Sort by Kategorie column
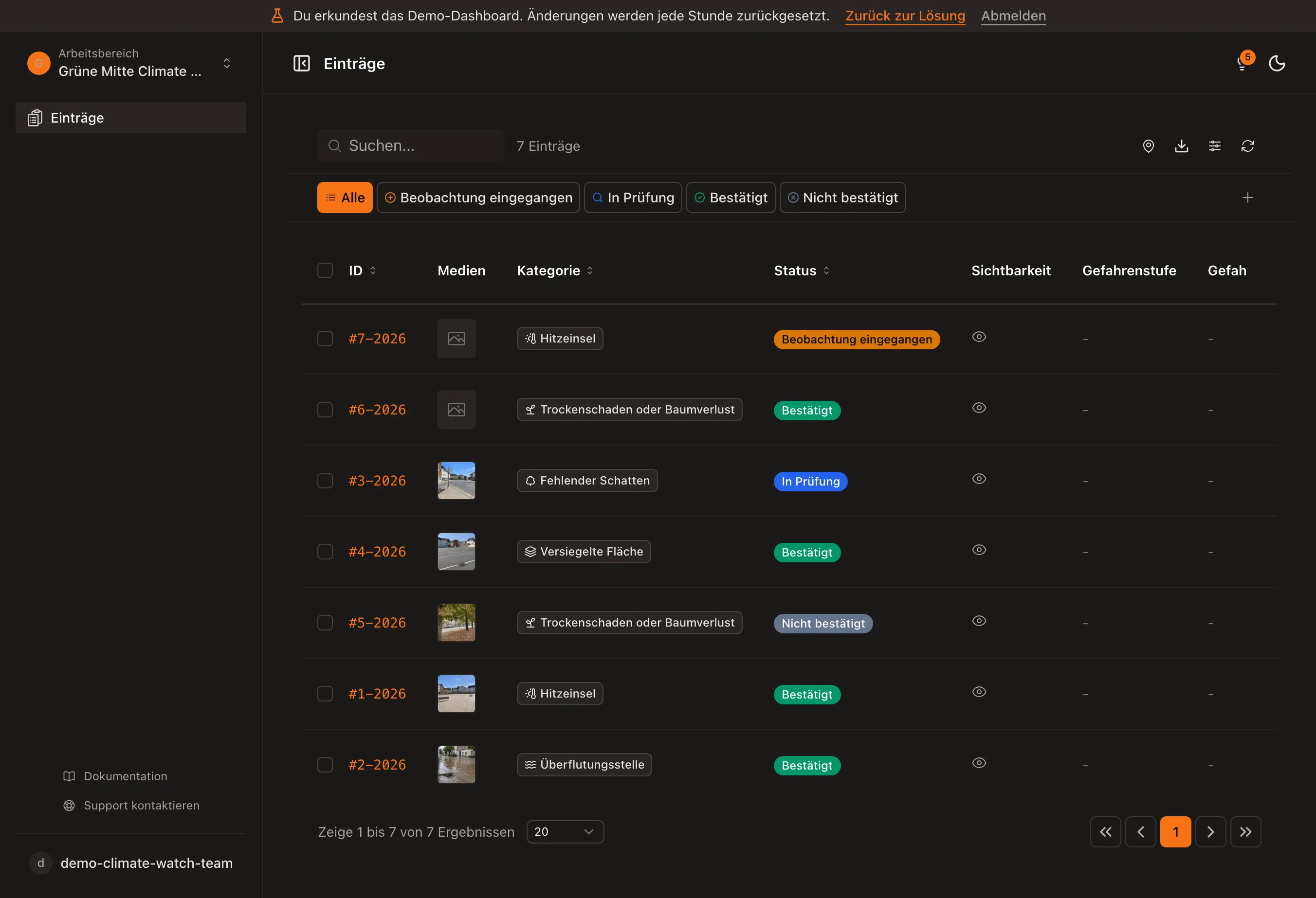 [x=555, y=270]
